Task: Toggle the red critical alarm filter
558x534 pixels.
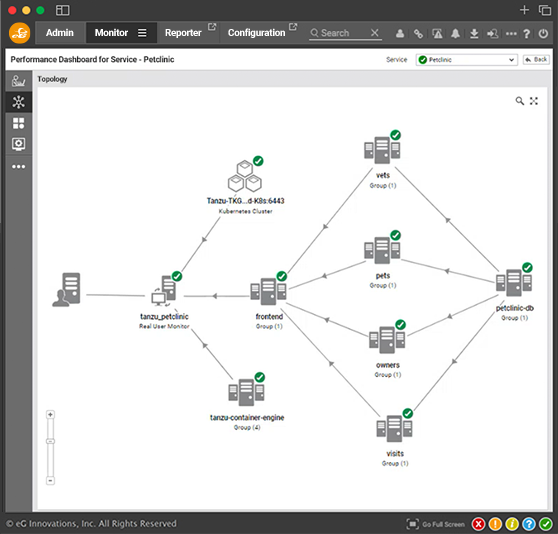Action: 478,524
